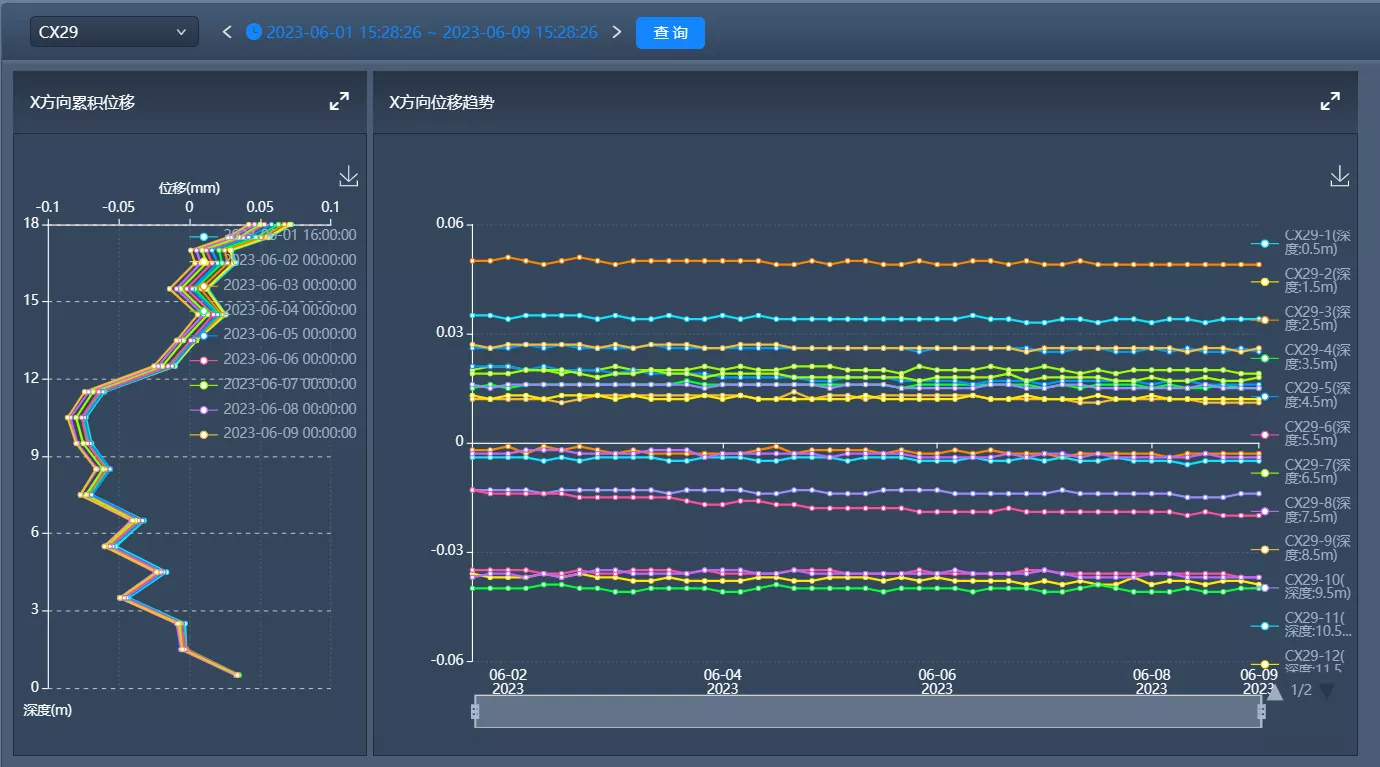The width and height of the screenshot is (1380, 767).
Task: Click the depth tick labeled 18
Action: pyautogui.click(x=31, y=224)
